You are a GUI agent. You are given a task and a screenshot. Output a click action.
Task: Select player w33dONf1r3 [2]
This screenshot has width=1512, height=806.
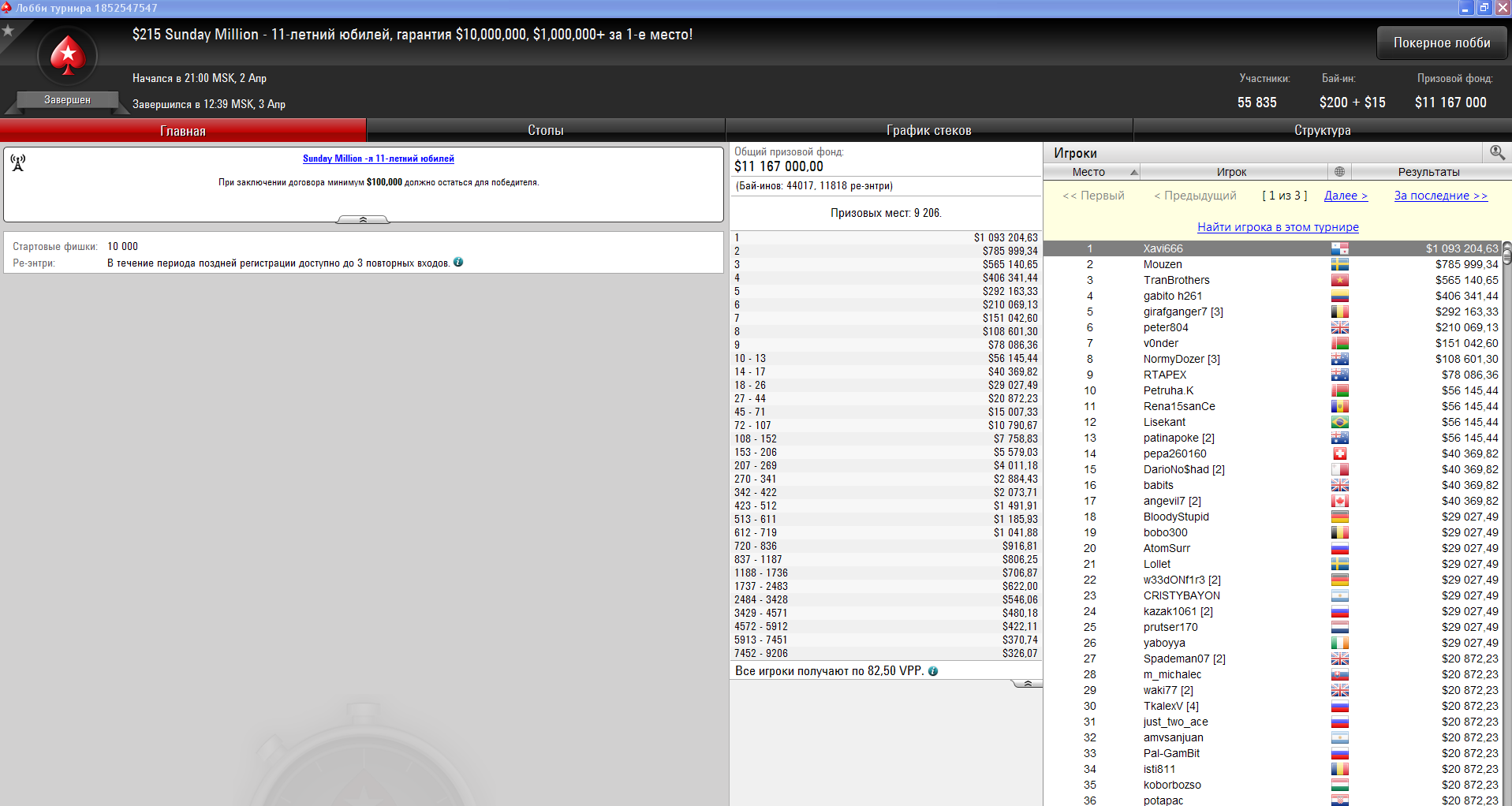pos(1272,580)
